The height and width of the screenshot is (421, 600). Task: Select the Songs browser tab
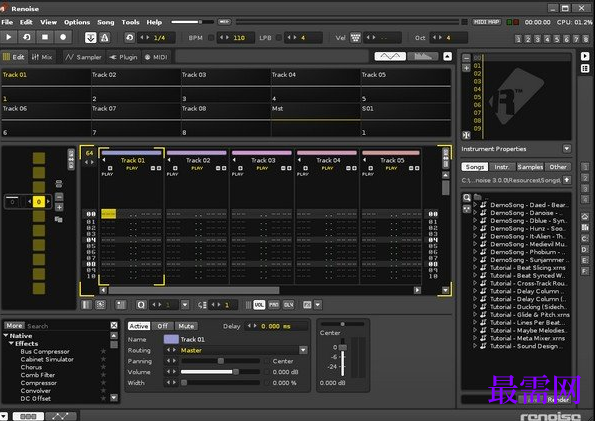click(474, 167)
